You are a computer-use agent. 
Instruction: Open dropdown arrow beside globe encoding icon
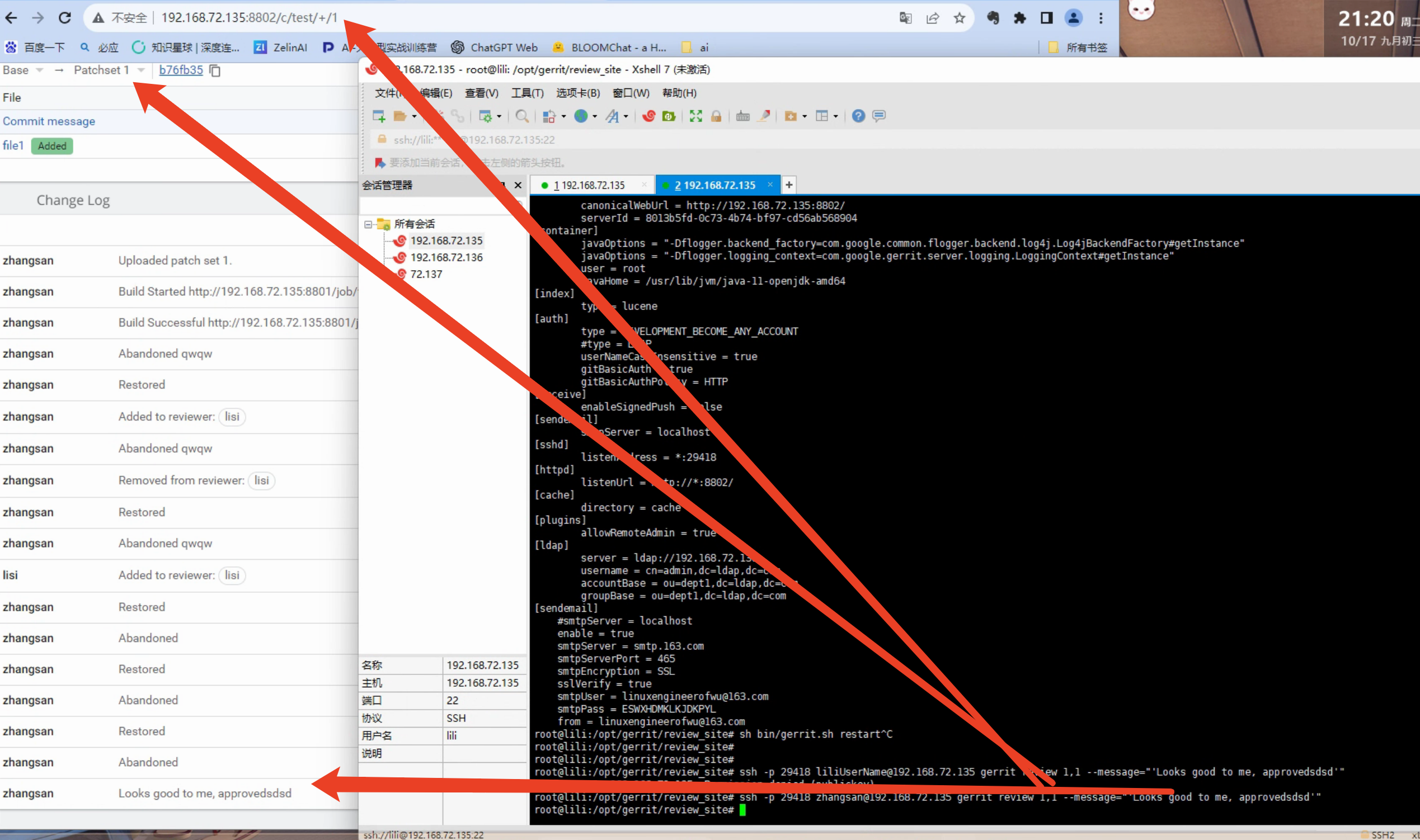595,116
